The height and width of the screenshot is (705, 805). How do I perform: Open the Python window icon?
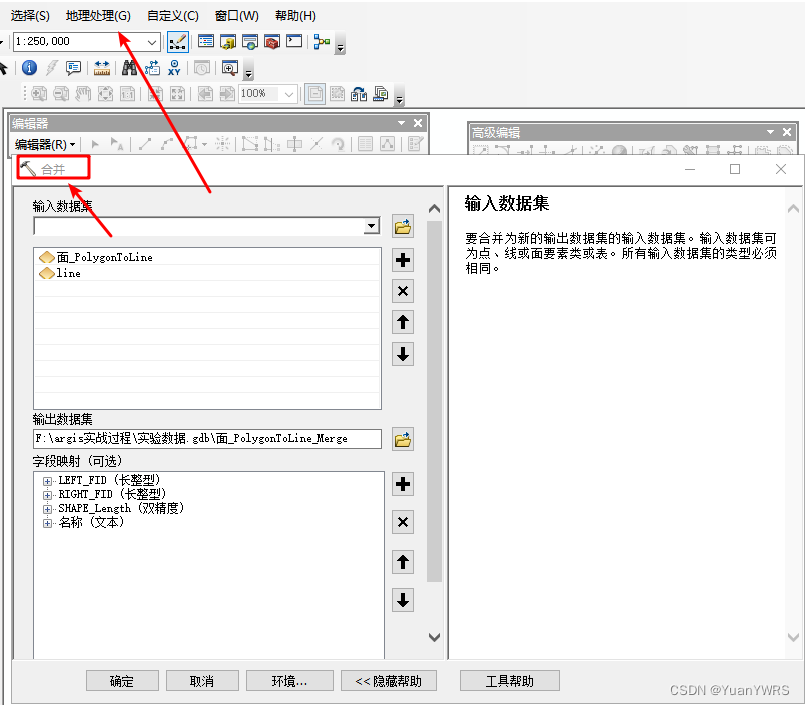tap(294, 41)
